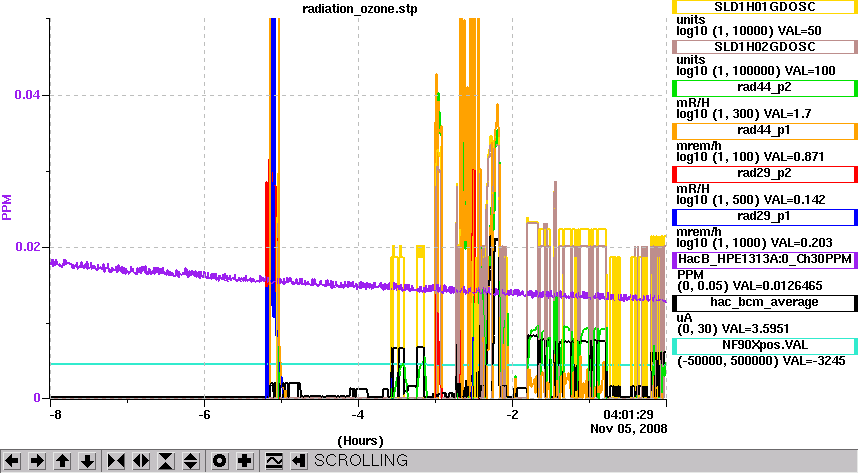The image size is (858, 473).
Task: Pan the graph left with the left arrow
Action: [12, 461]
